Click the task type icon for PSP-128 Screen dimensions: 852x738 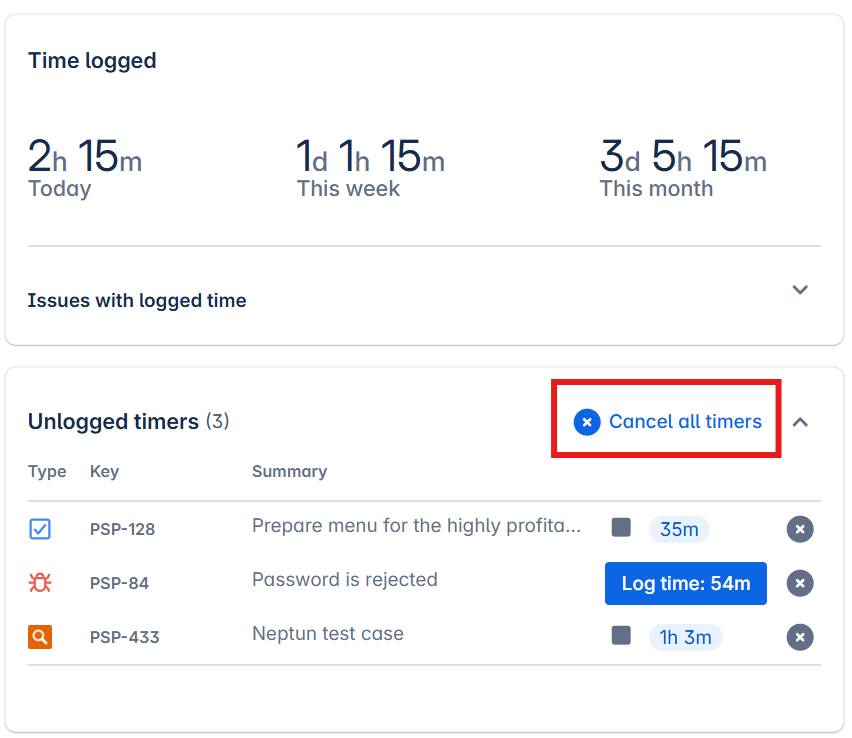click(x=40, y=529)
